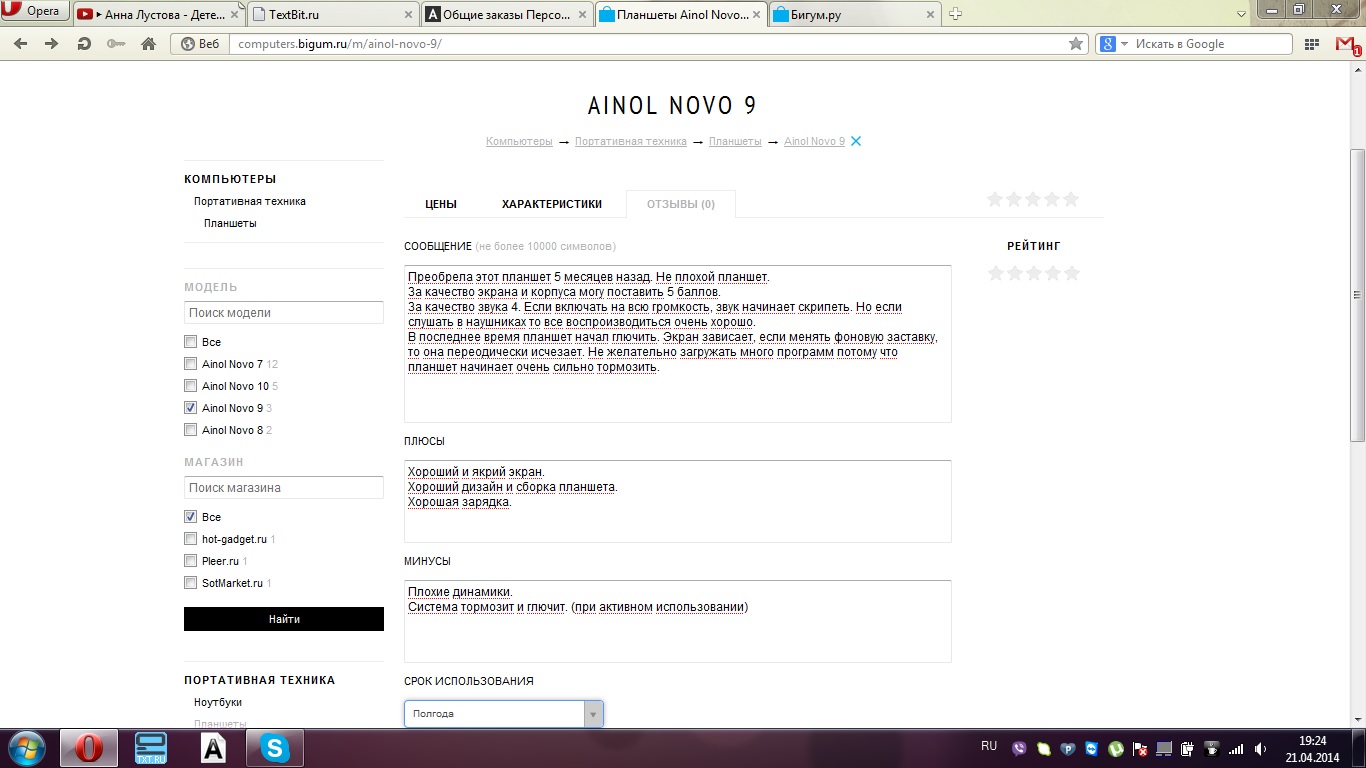Open the TXT.RU app in the taskbar
1366x768 pixels.
pyautogui.click(x=151, y=748)
